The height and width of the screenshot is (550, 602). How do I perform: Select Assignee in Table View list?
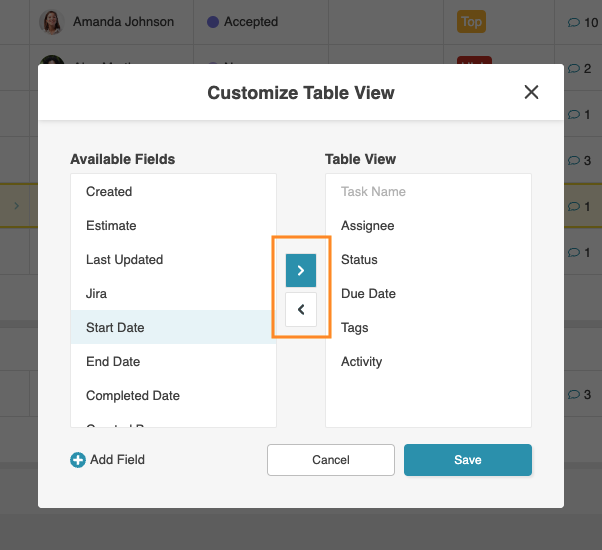point(368,226)
